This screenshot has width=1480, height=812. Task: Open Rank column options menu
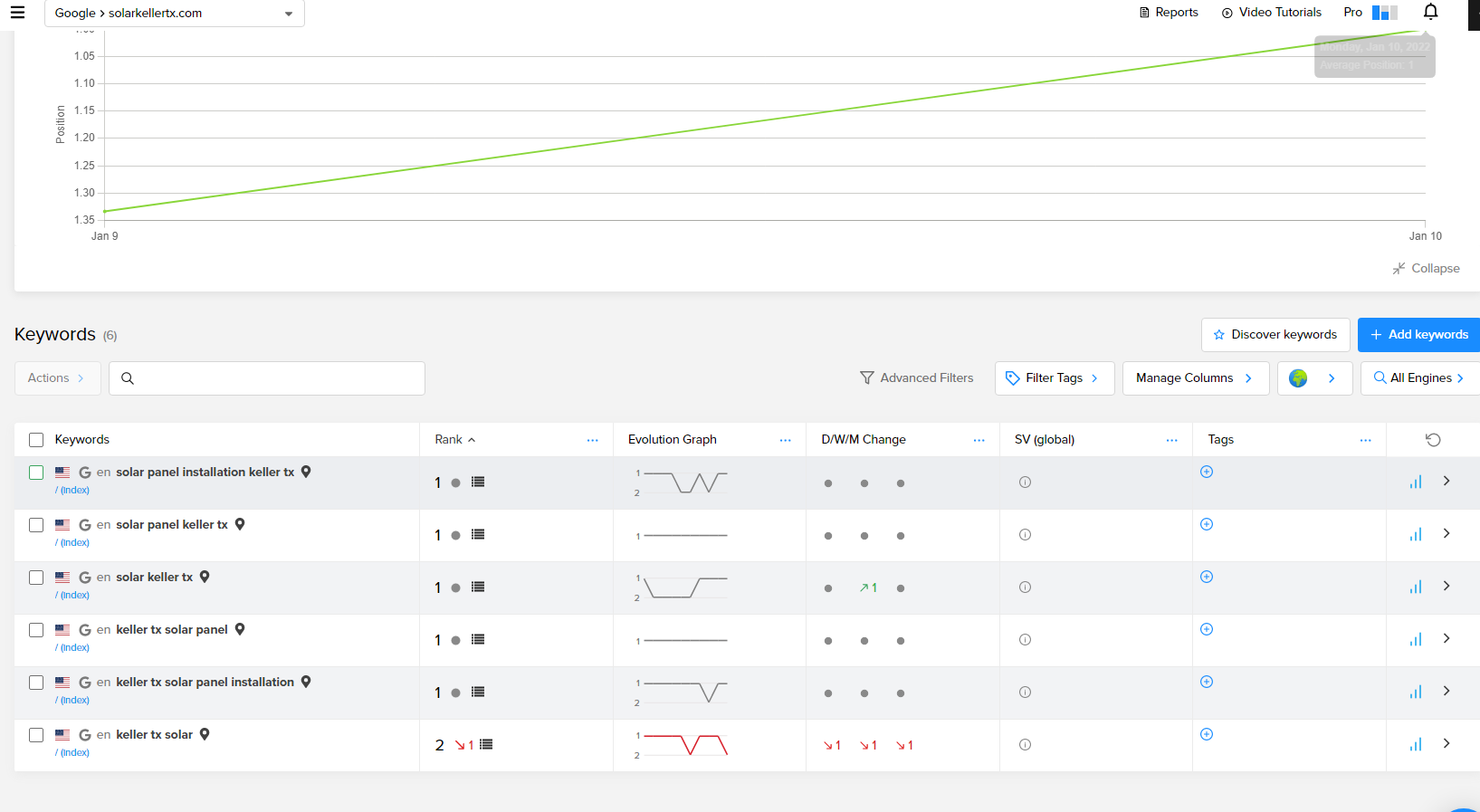point(592,440)
